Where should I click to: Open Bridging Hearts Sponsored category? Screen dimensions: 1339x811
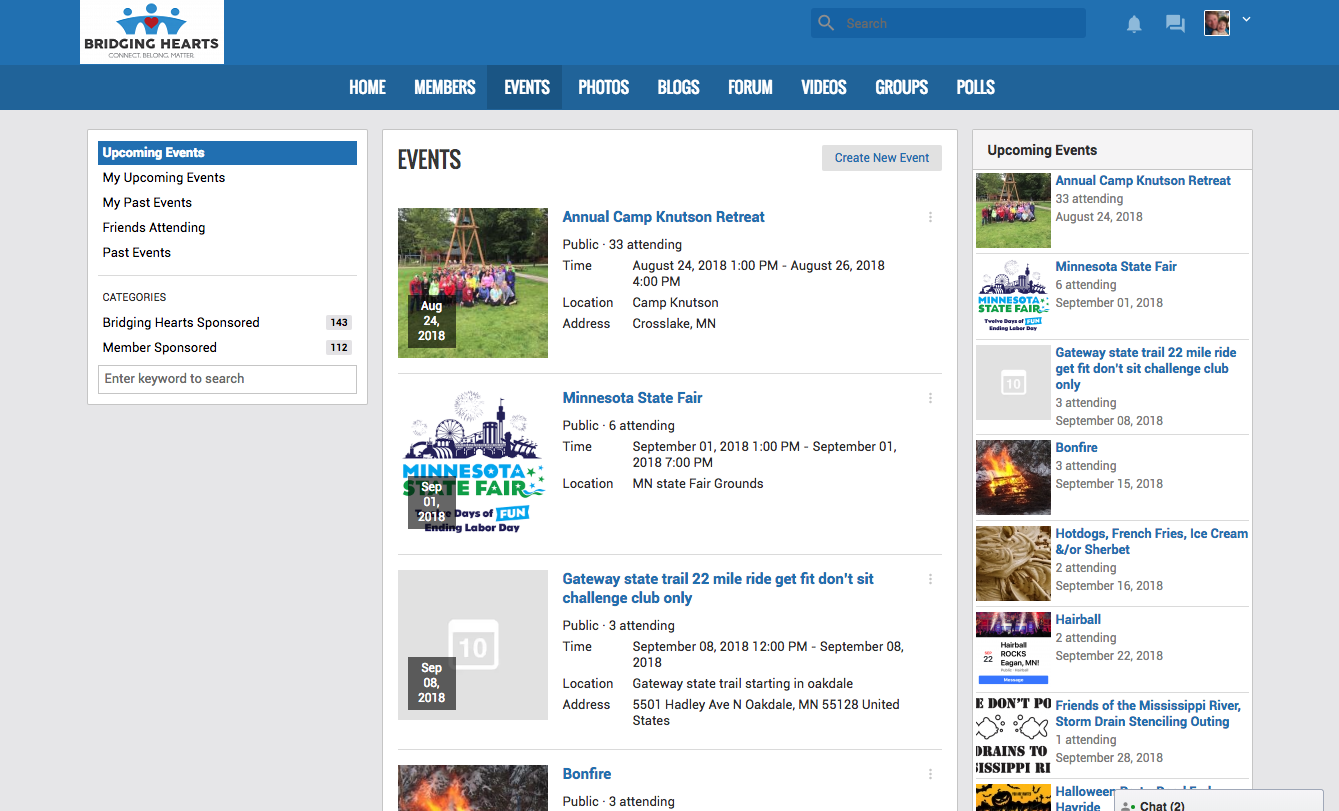pos(181,323)
